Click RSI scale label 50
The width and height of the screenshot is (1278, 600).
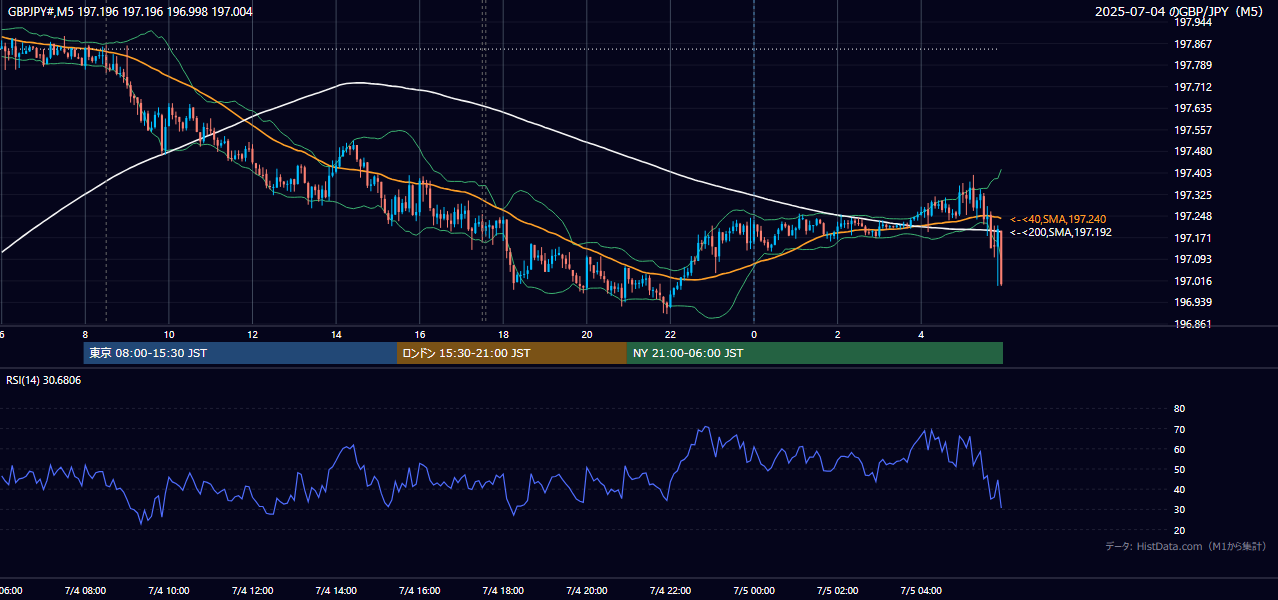click(x=1179, y=469)
